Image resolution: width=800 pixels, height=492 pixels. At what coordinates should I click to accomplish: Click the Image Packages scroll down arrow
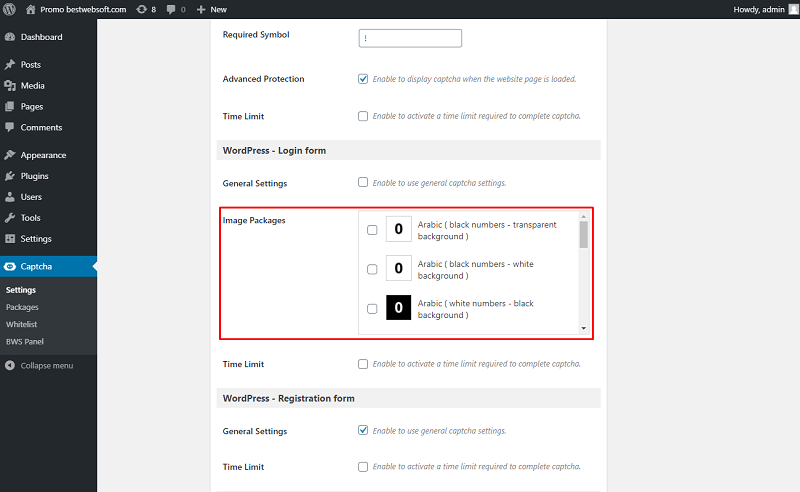[x=584, y=328]
